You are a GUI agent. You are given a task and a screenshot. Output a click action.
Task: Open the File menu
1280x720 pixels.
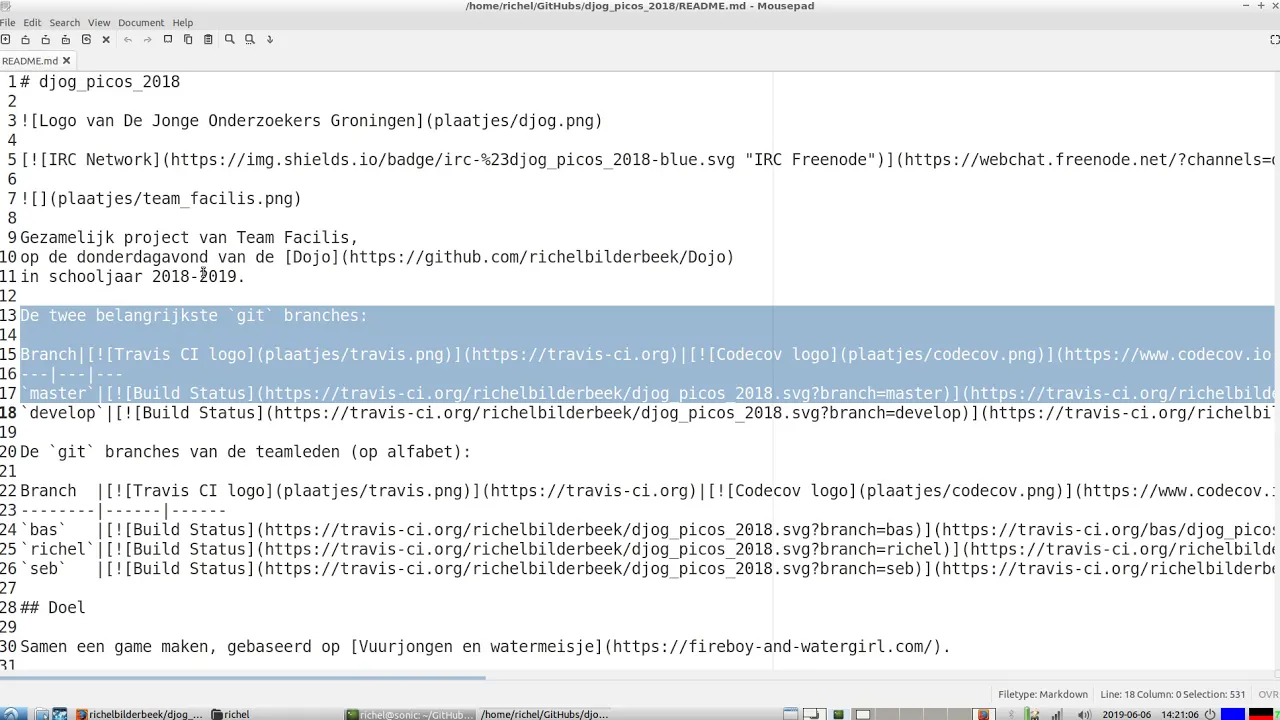[7, 22]
